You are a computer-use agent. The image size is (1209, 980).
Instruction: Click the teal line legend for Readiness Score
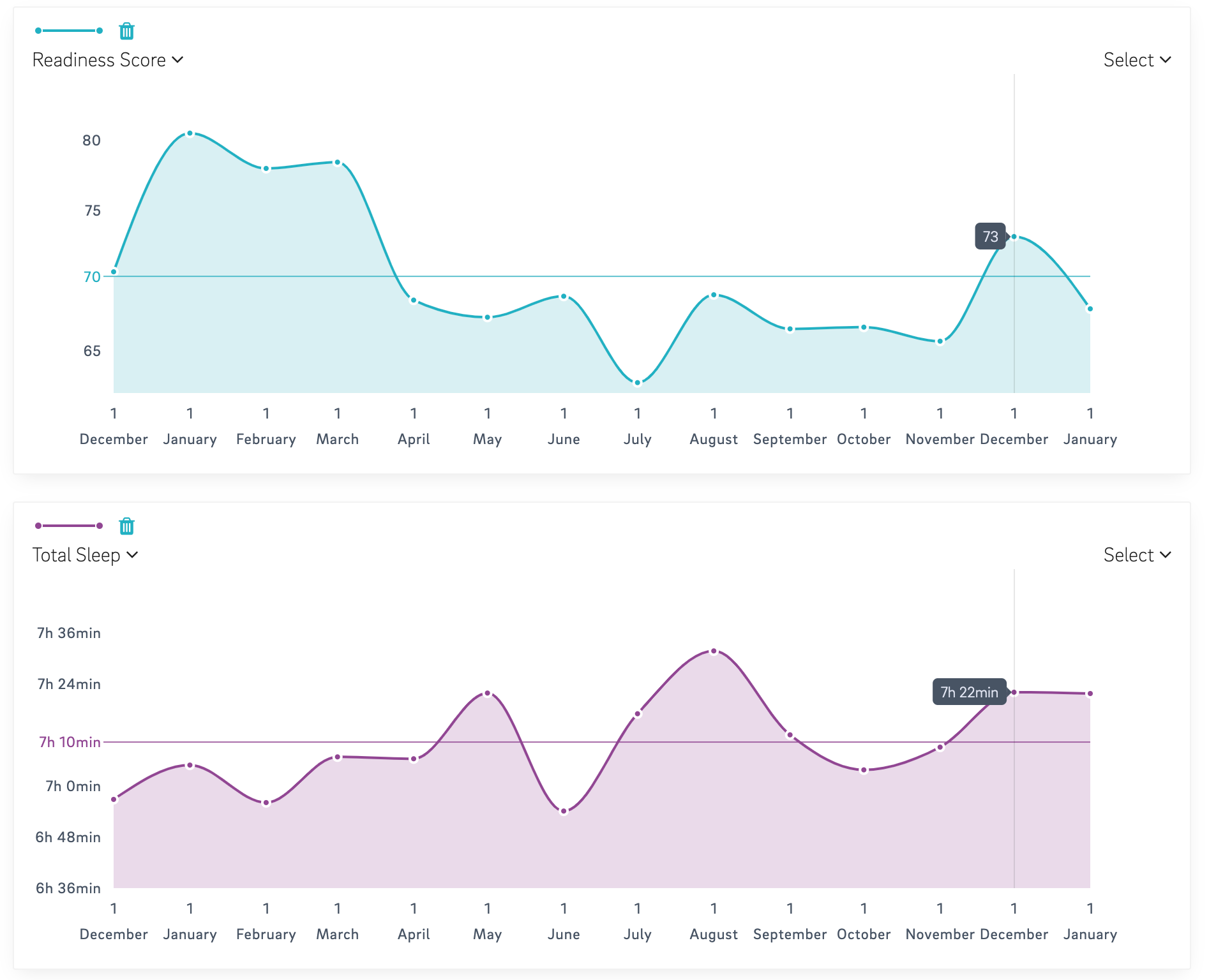(x=69, y=31)
